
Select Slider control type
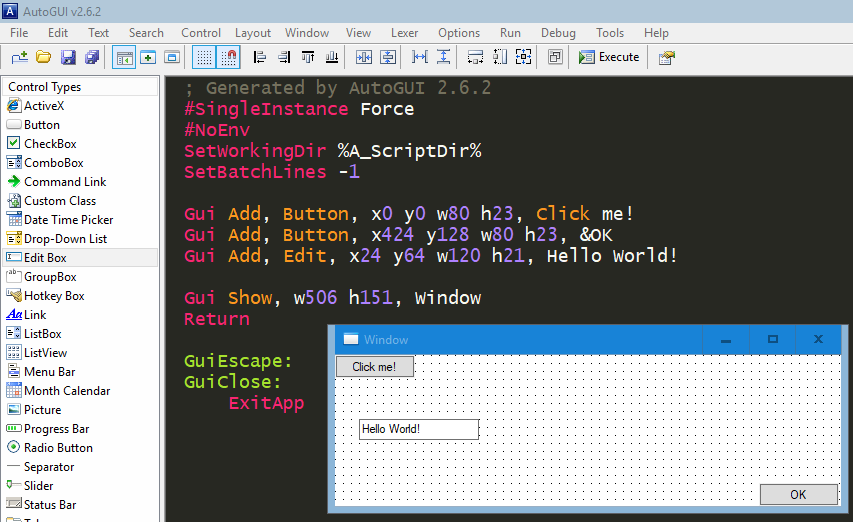(x=81, y=486)
